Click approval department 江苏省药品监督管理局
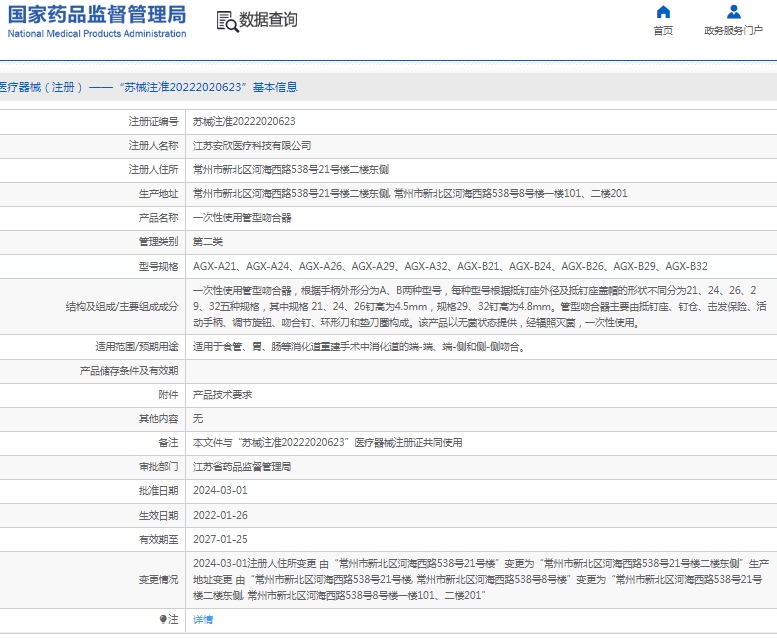 (x=242, y=467)
